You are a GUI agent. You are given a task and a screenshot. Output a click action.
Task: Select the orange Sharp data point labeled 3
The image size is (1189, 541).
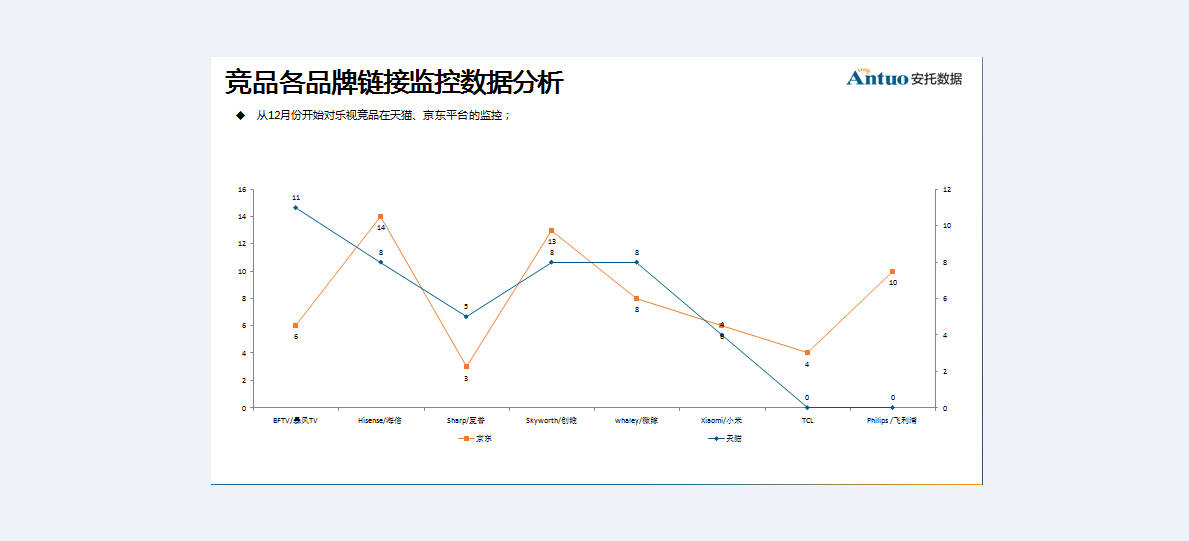pyautogui.click(x=466, y=367)
